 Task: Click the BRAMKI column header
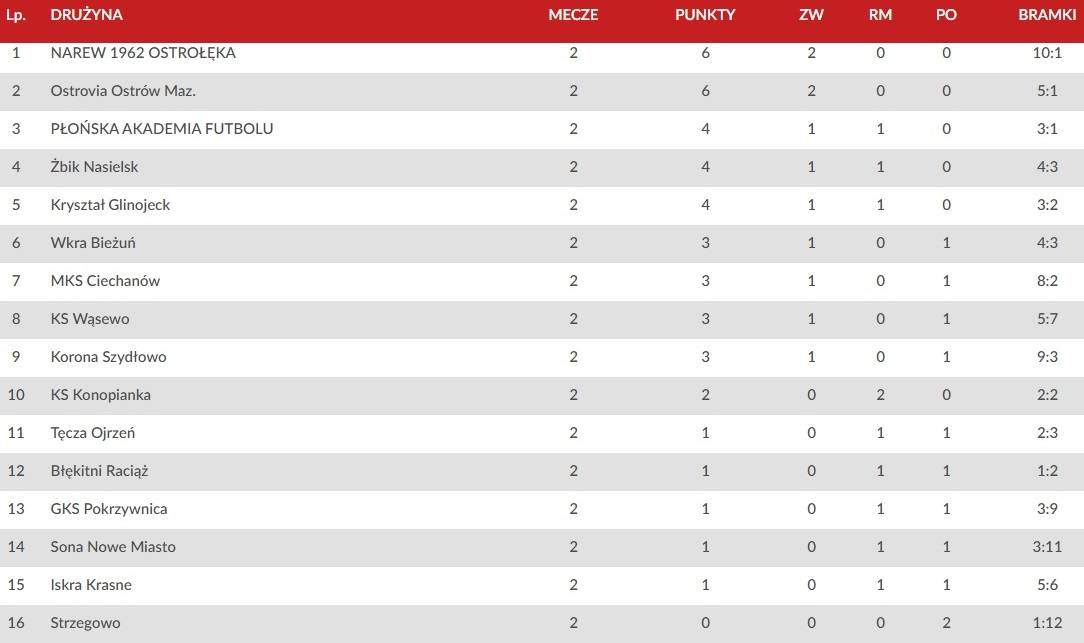1047,15
